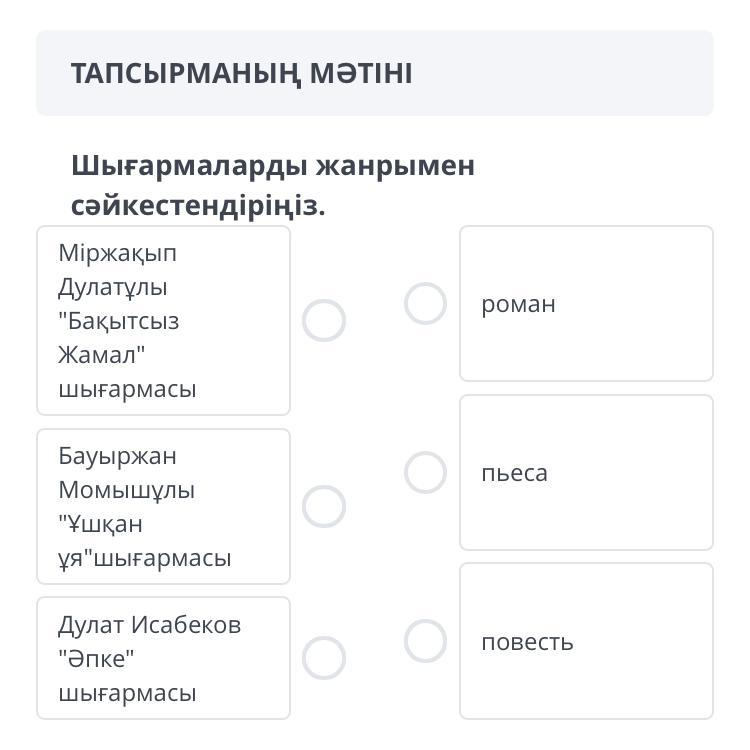The width and height of the screenshot is (750, 750).
Task: Click "шығармасы" in the Міржақып Дулатұлы card
Action: click(127, 389)
